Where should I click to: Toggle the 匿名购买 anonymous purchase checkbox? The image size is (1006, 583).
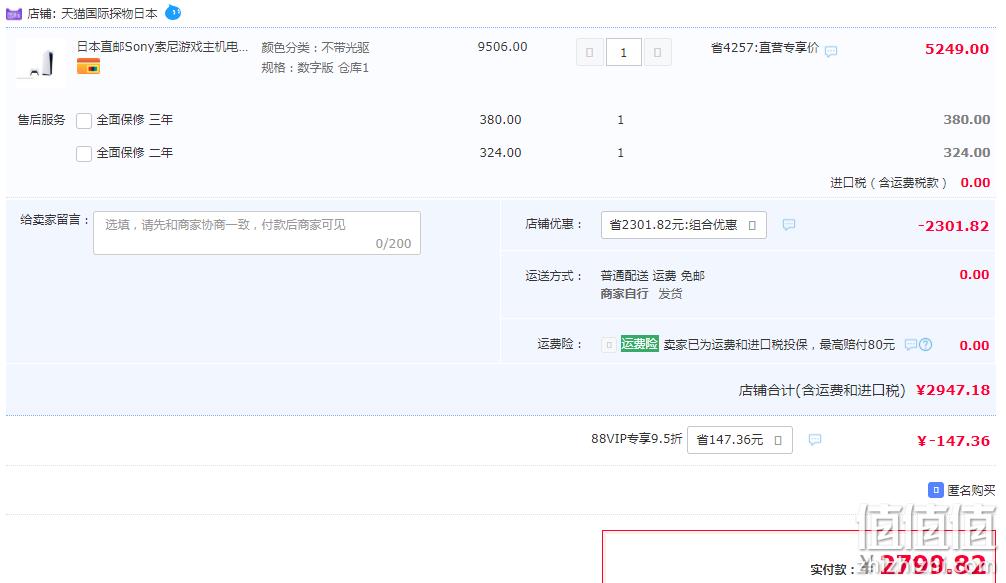pyautogui.click(x=935, y=490)
